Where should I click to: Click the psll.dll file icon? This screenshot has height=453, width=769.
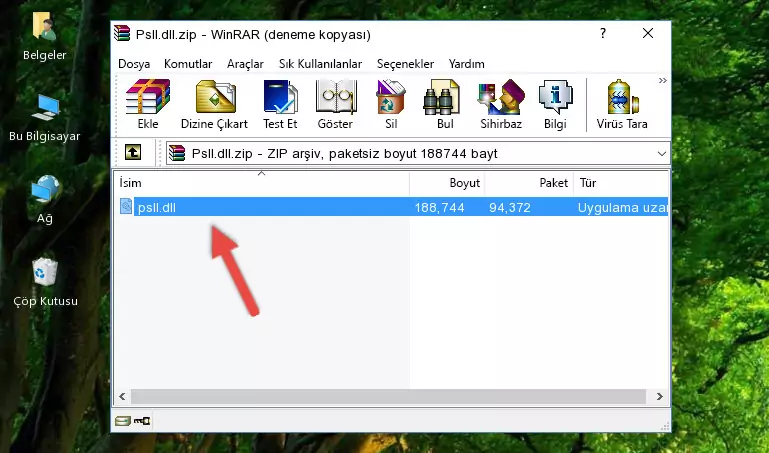point(126,206)
